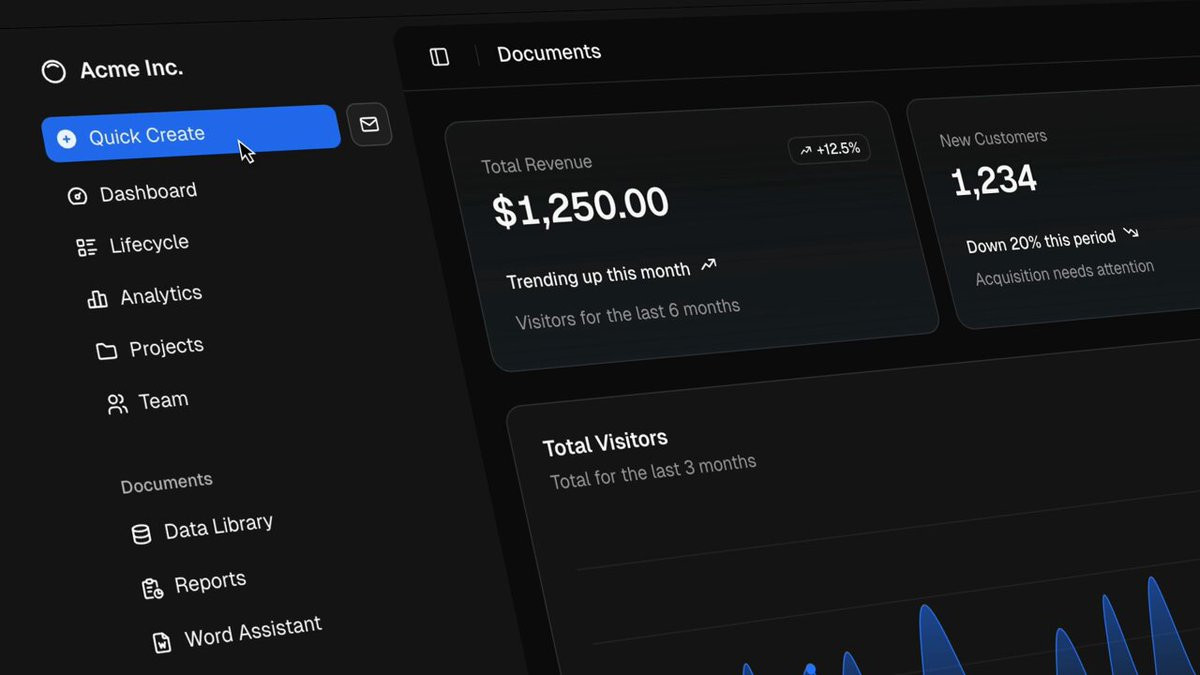Open the mail inbox icon button
Viewport: 1200px width, 675px height.
(x=369, y=124)
